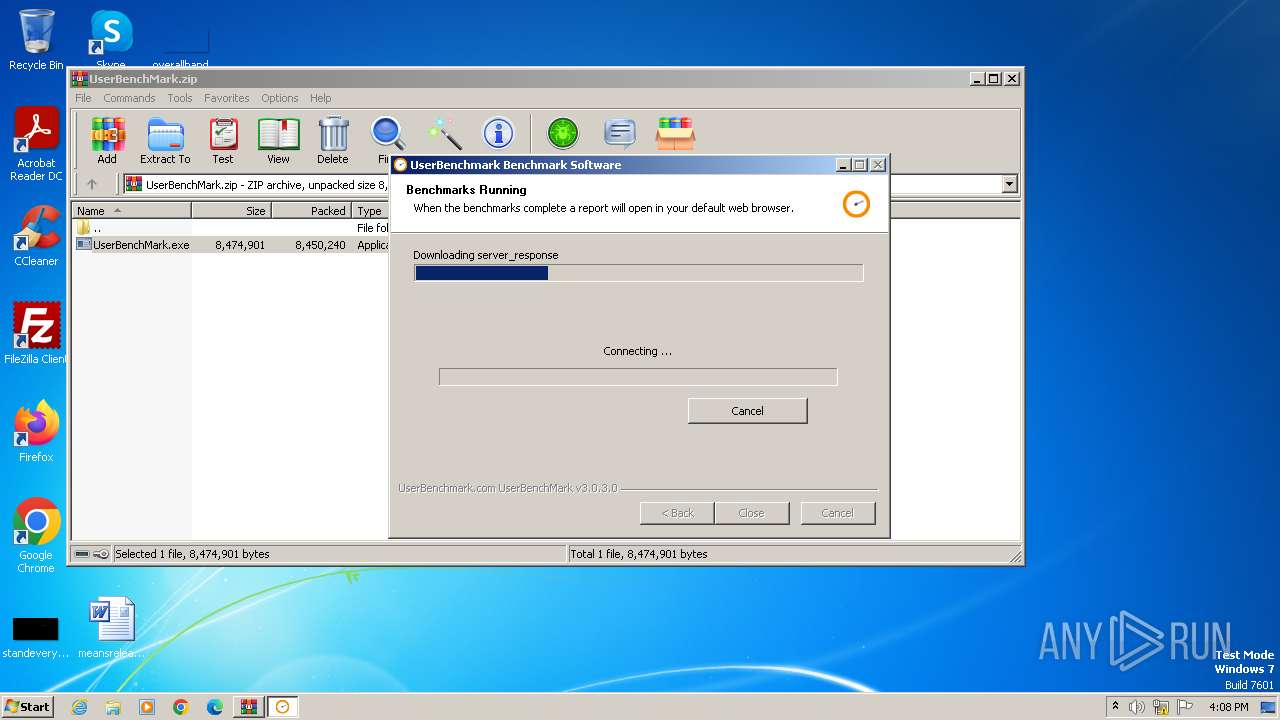Select the meansrelea Word document icon
The height and width of the screenshot is (720, 1280).
click(111, 628)
